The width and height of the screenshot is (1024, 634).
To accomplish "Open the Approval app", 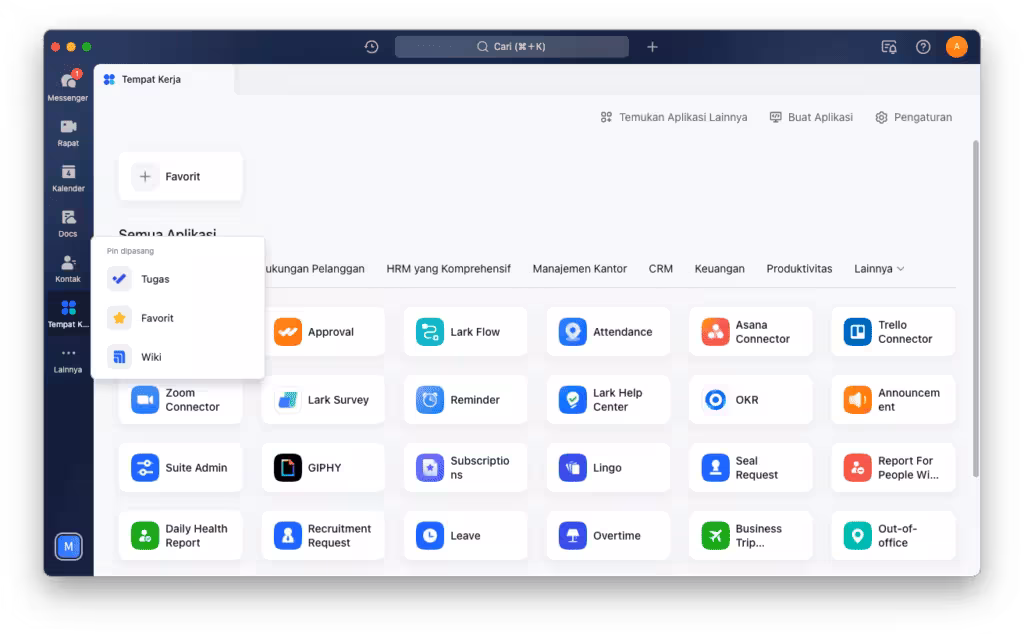I will pyautogui.click(x=323, y=332).
